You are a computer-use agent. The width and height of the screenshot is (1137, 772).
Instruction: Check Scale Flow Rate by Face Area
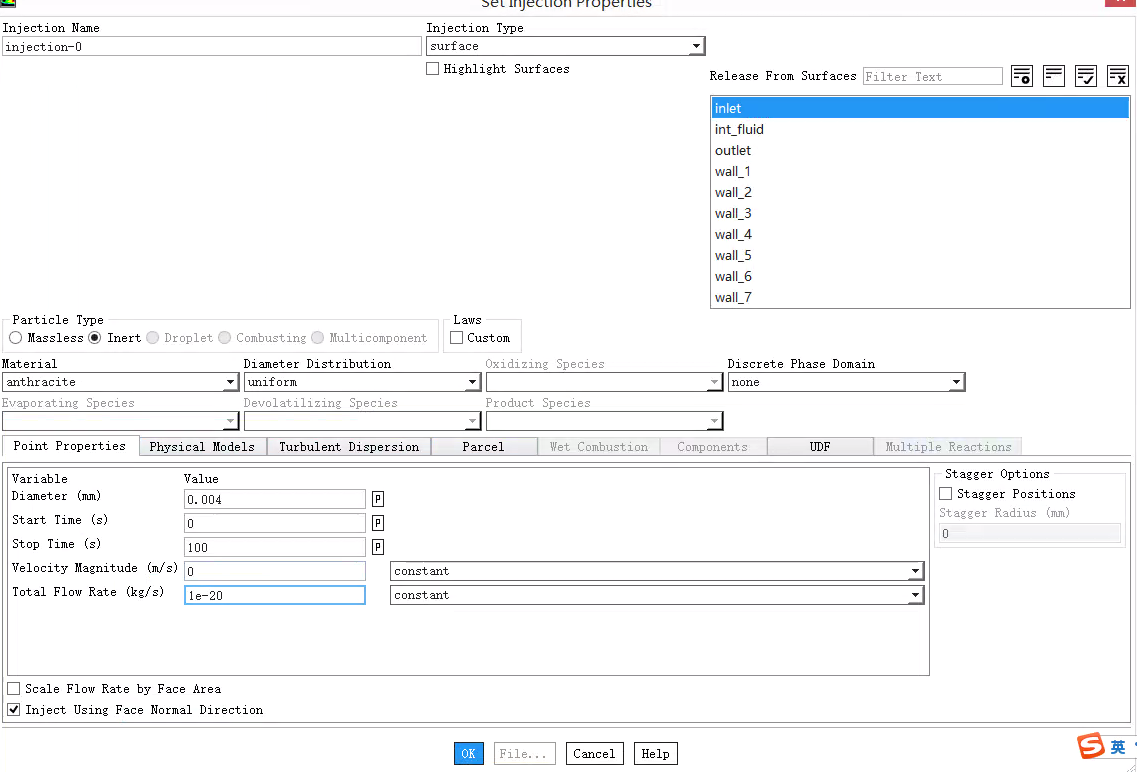(x=14, y=689)
